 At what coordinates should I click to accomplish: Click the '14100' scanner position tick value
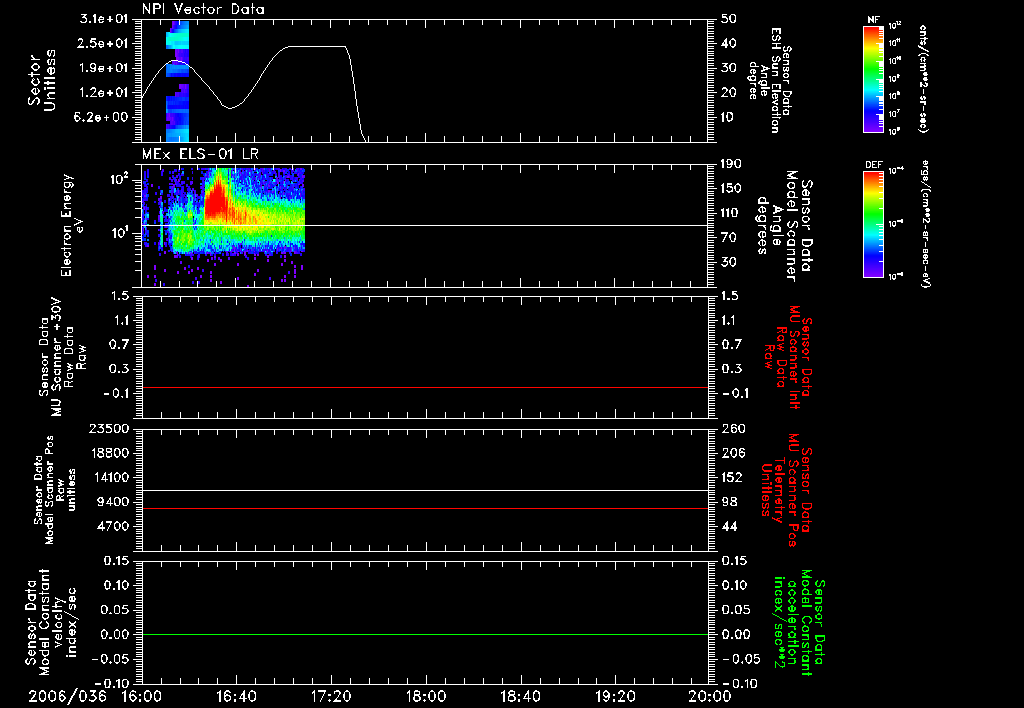[109, 477]
